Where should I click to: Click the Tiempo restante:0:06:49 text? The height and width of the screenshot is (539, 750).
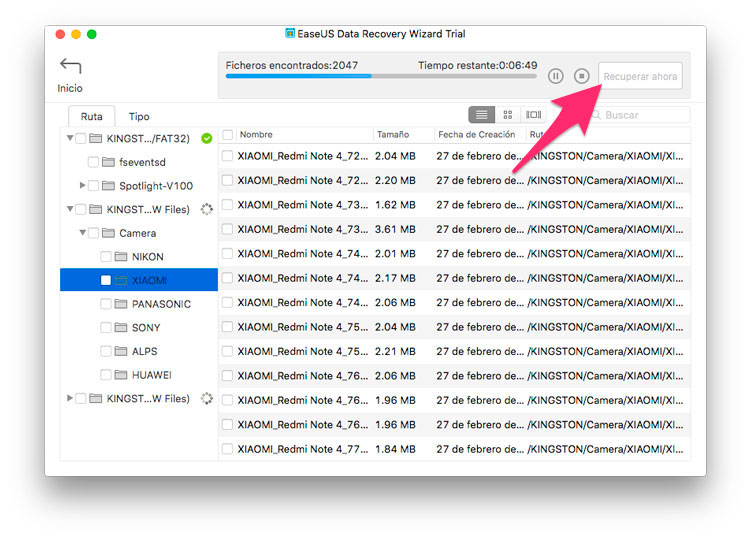click(477, 65)
